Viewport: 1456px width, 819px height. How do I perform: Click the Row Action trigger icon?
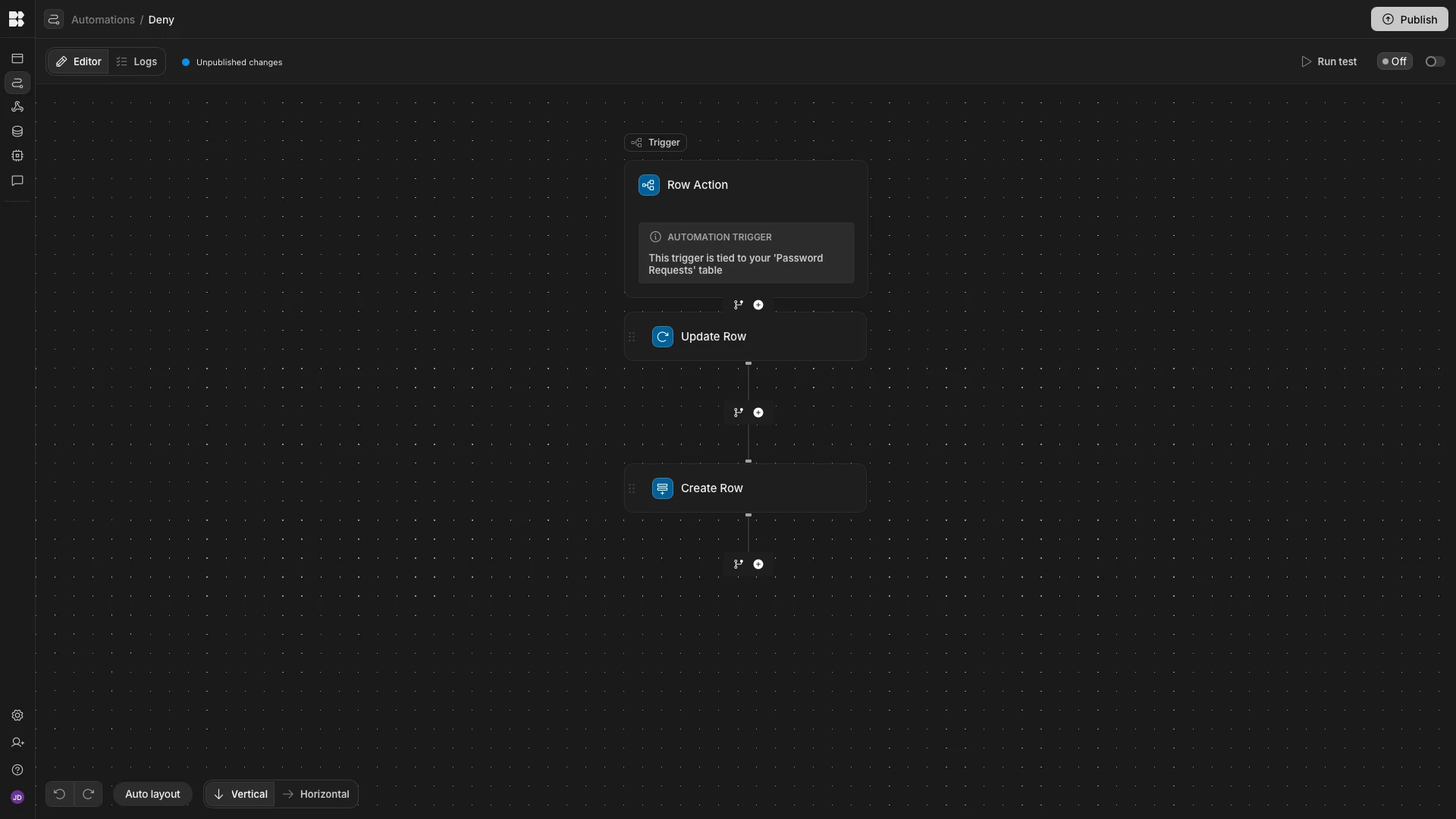tap(649, 185)
